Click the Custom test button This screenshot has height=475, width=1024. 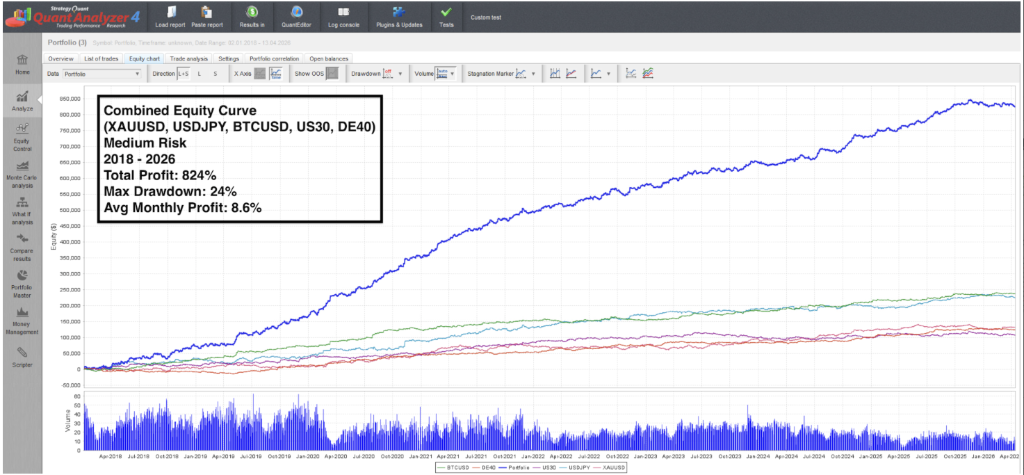pyautogui.click(x=486, y=18)
